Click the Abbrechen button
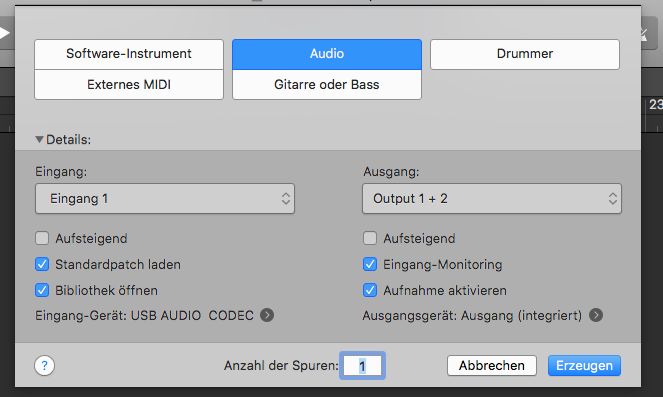This screenshot has width=663, height=397. pyautogui.click(x=492, y=365)
